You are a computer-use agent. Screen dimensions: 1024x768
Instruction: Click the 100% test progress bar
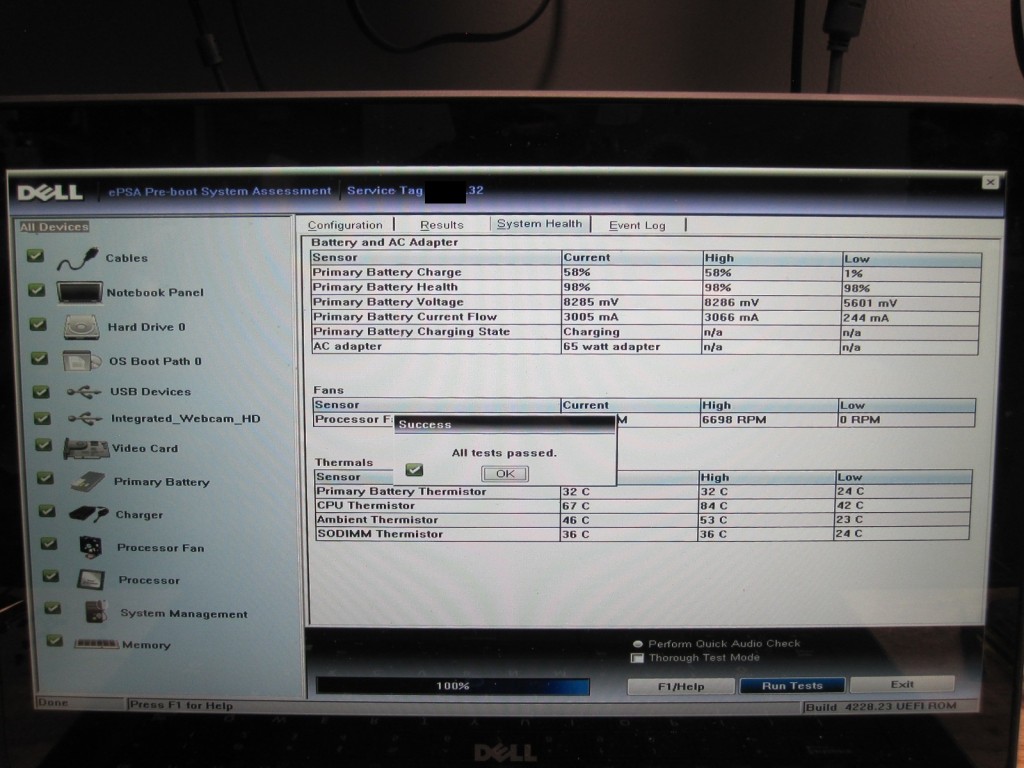(x=453, y=686)
